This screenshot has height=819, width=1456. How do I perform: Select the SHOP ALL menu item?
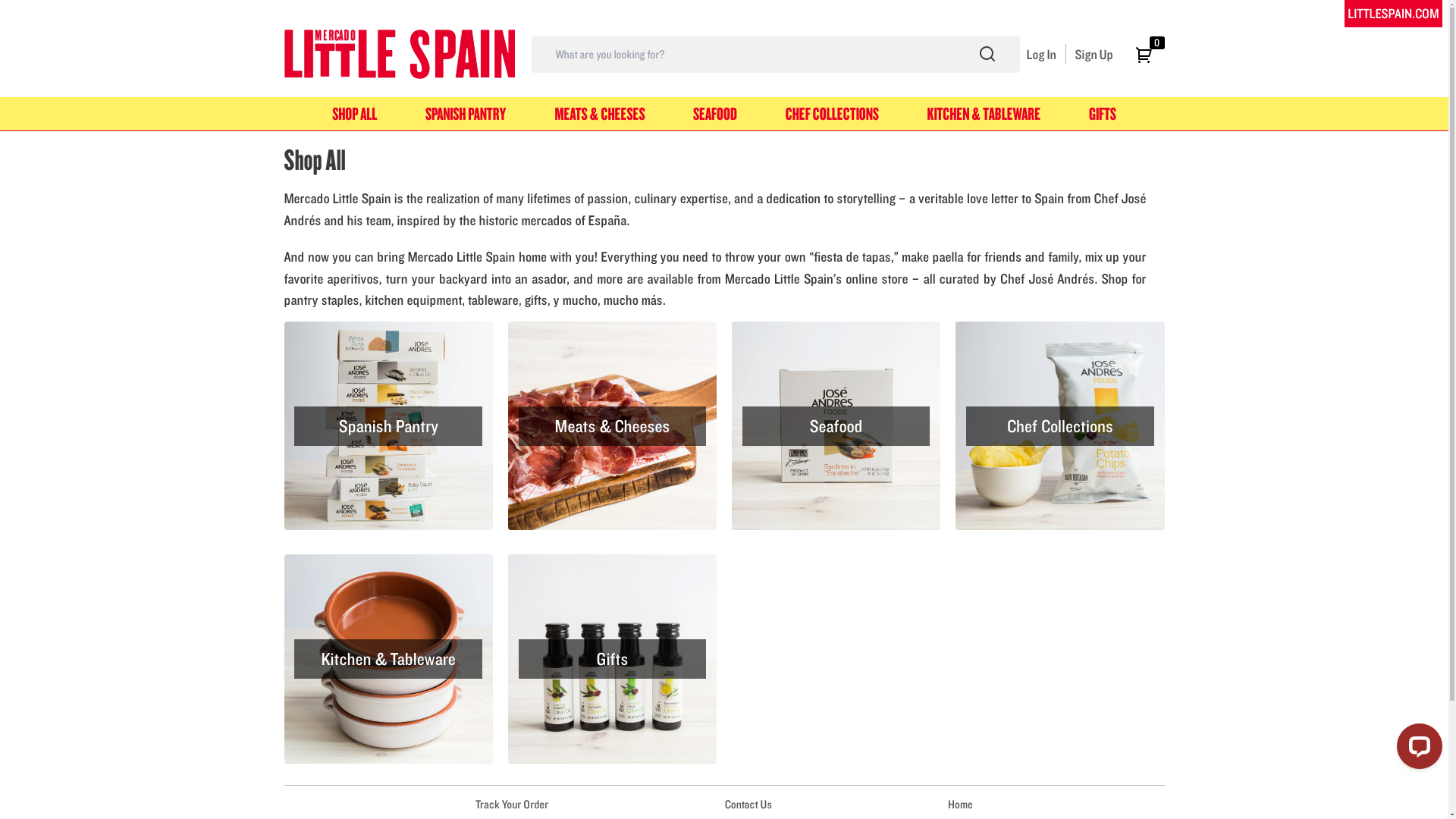[354, 113]
